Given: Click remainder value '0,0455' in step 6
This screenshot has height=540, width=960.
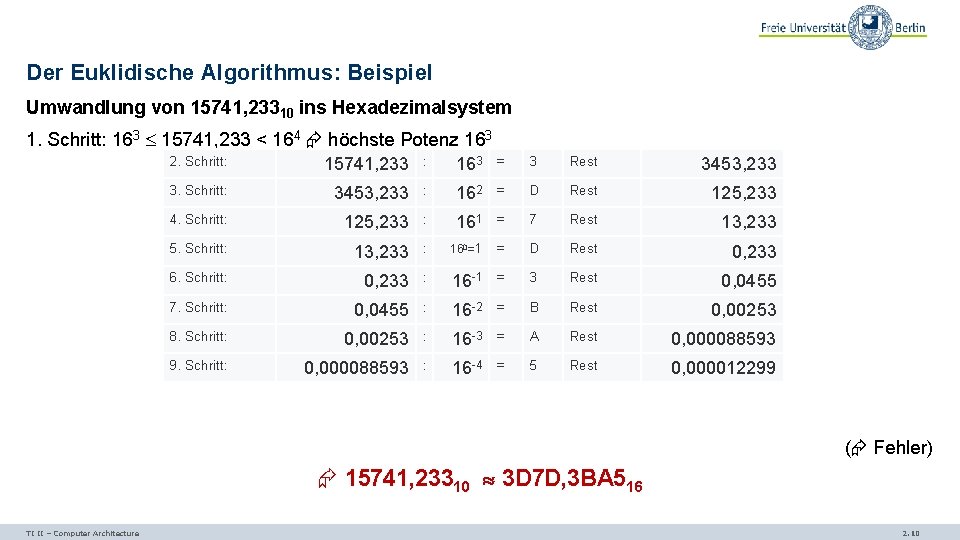Looking at the screenshot, I should (749, 280).
